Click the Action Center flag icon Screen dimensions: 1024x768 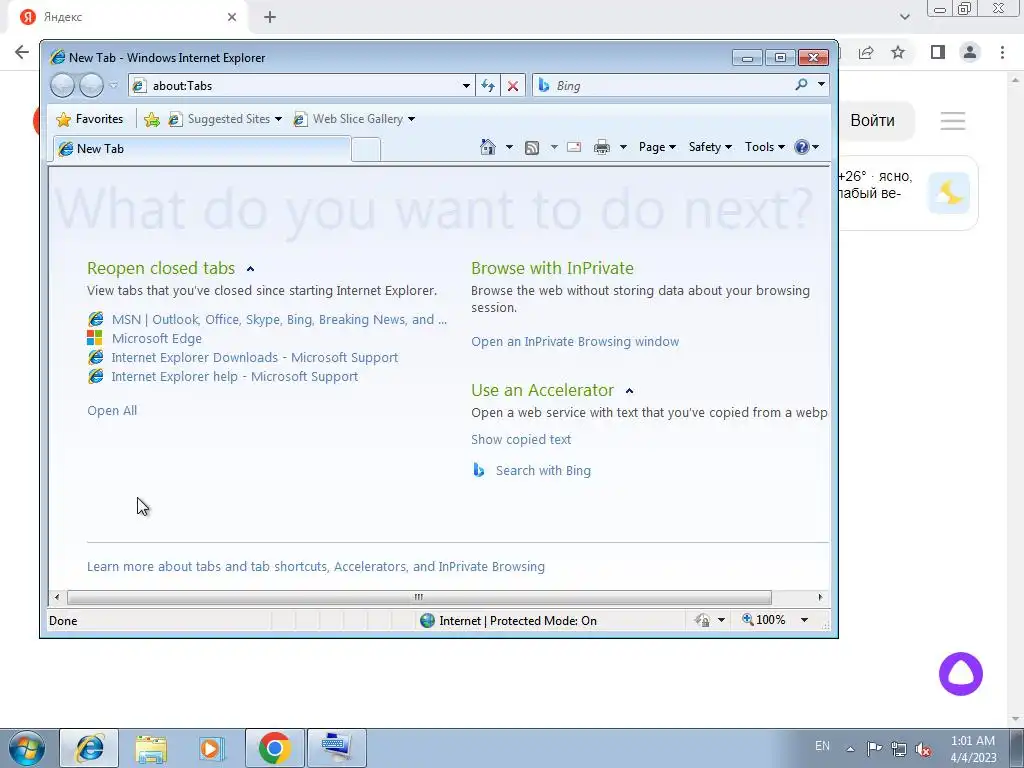pyautogui.click(x=874, y=748)
